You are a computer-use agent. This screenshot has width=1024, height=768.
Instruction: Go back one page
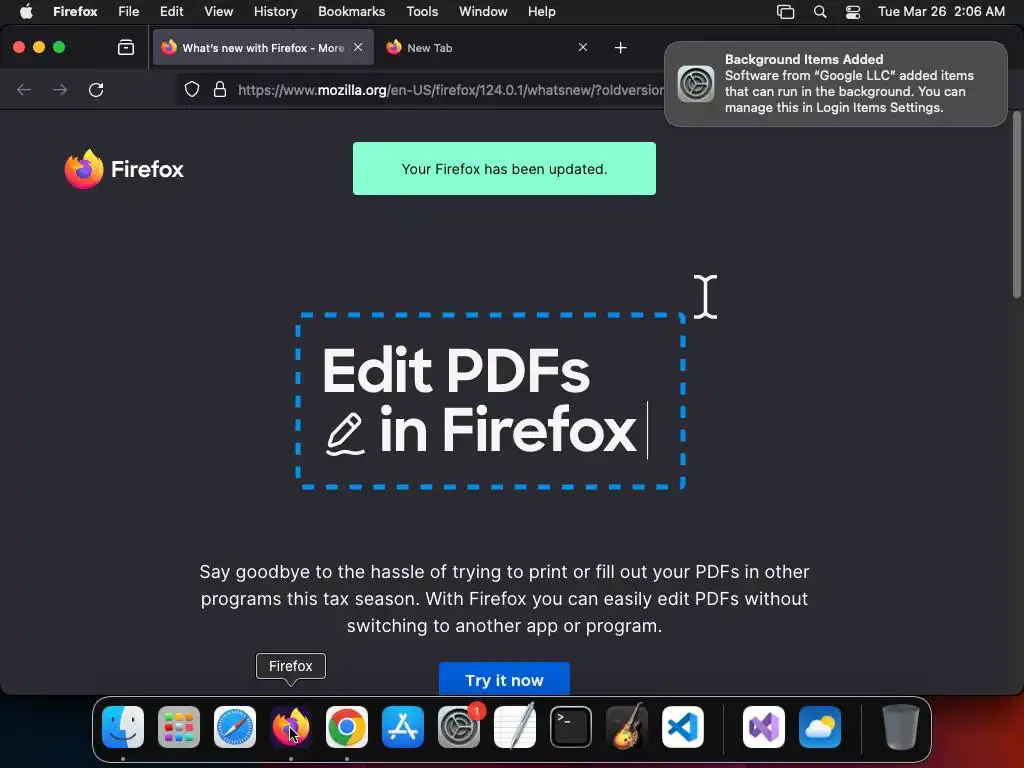click(24, 89)
